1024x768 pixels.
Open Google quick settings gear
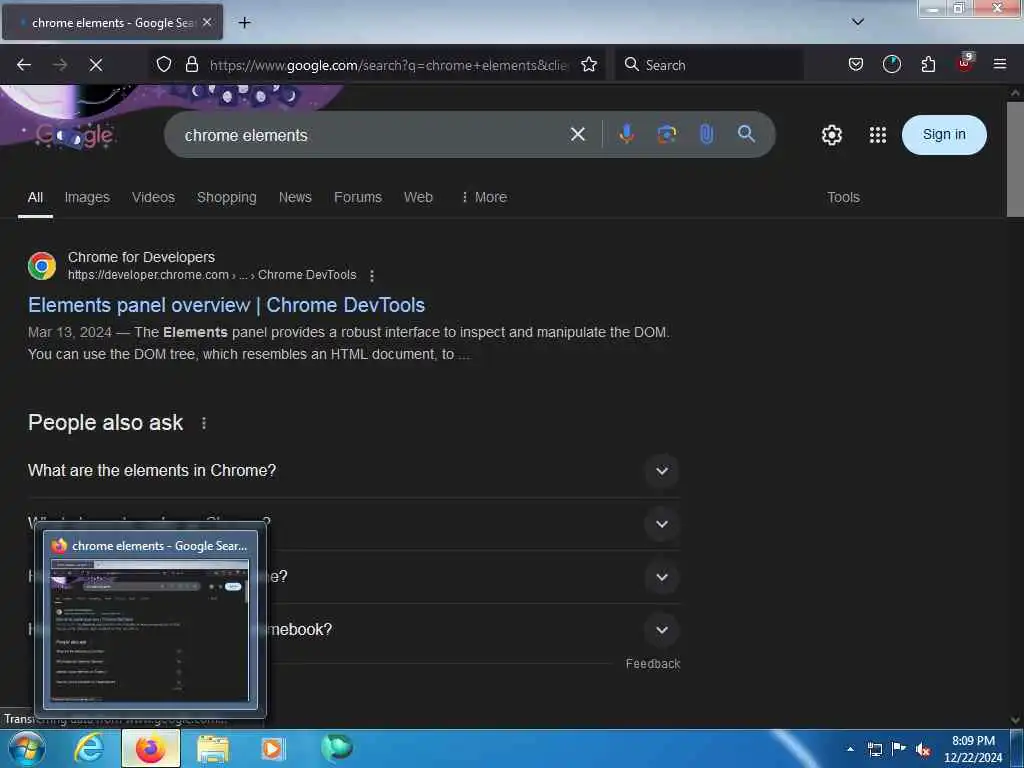[831, 135]
